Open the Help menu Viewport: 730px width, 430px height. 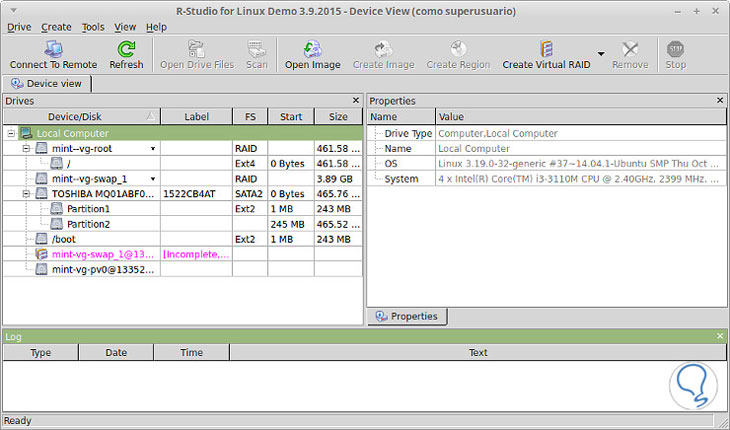[x=156, y=27]
